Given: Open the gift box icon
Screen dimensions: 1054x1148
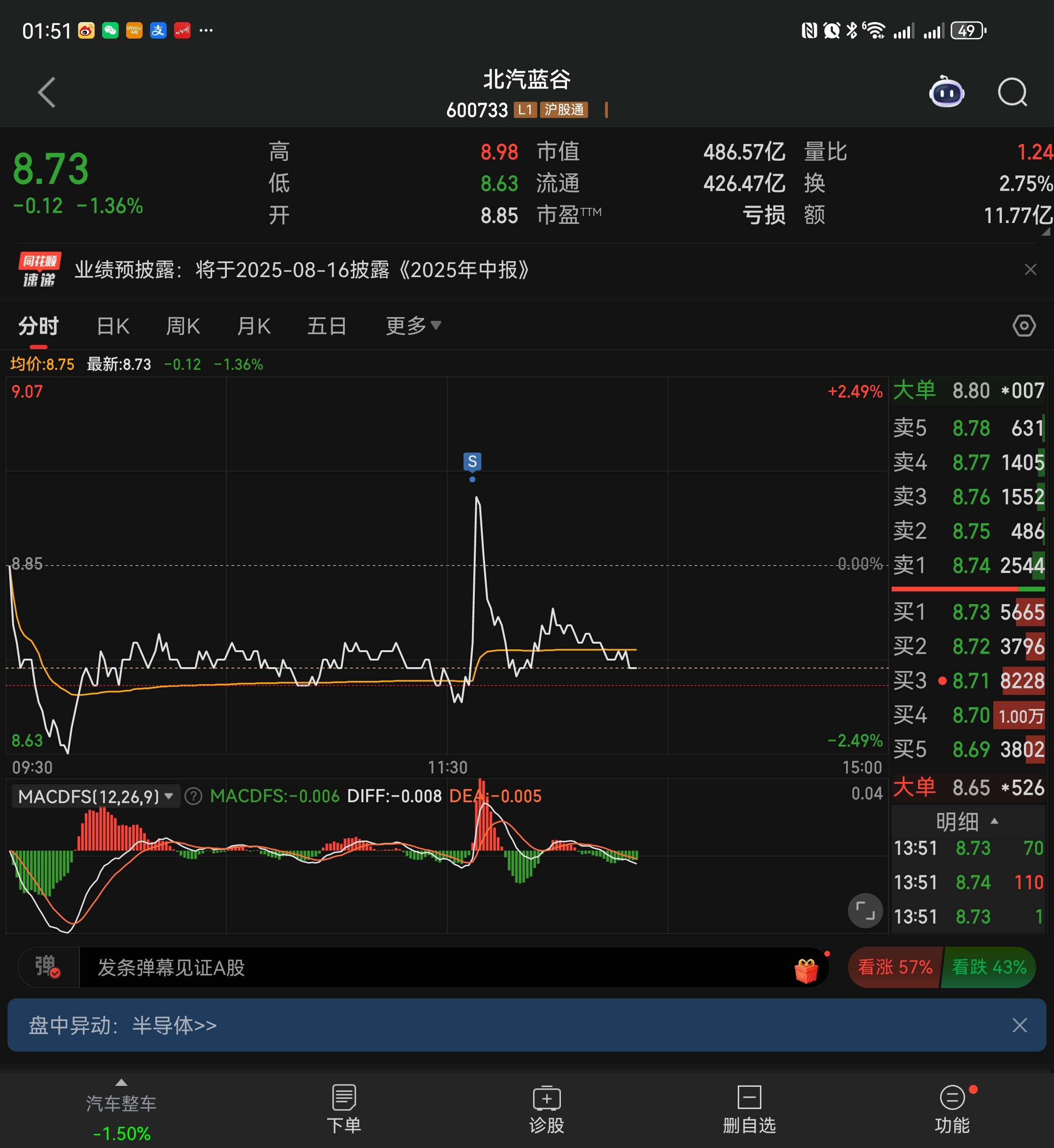Looking at the screenshot, I should tap(806, 970).
